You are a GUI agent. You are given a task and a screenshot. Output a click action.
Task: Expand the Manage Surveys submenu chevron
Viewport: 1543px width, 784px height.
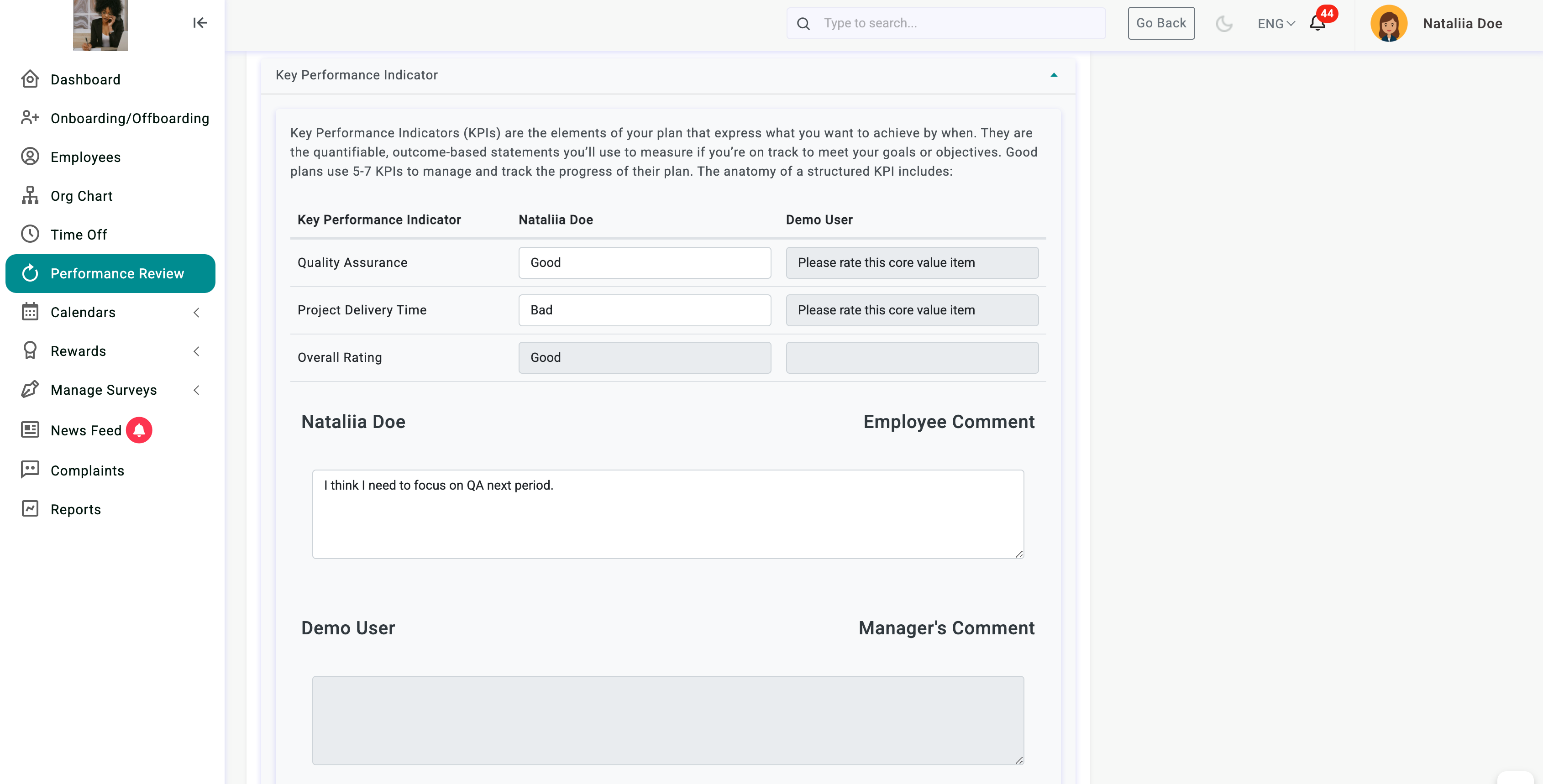pos(196,390)
